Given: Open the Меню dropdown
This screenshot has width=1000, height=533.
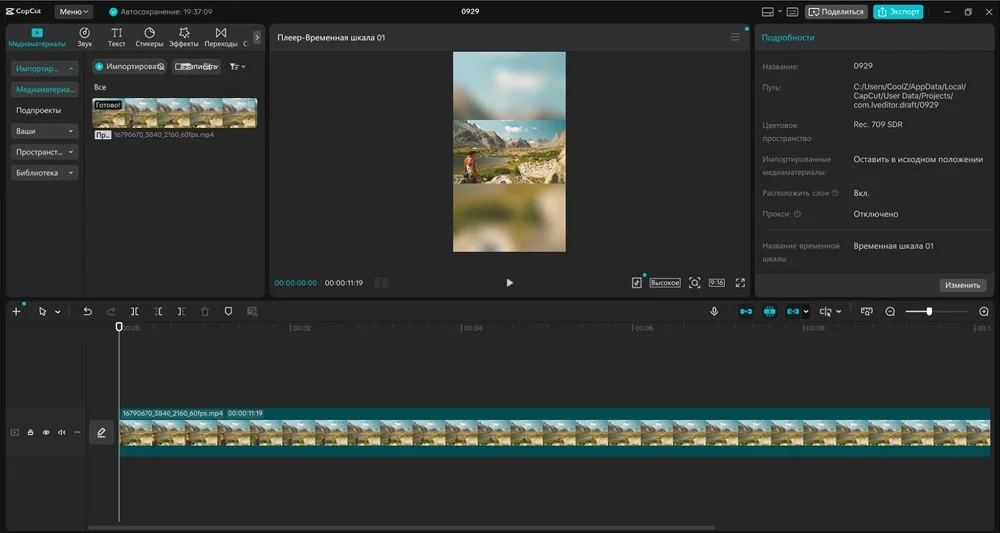Looking at the screenshot, I should tap(74, 11).
